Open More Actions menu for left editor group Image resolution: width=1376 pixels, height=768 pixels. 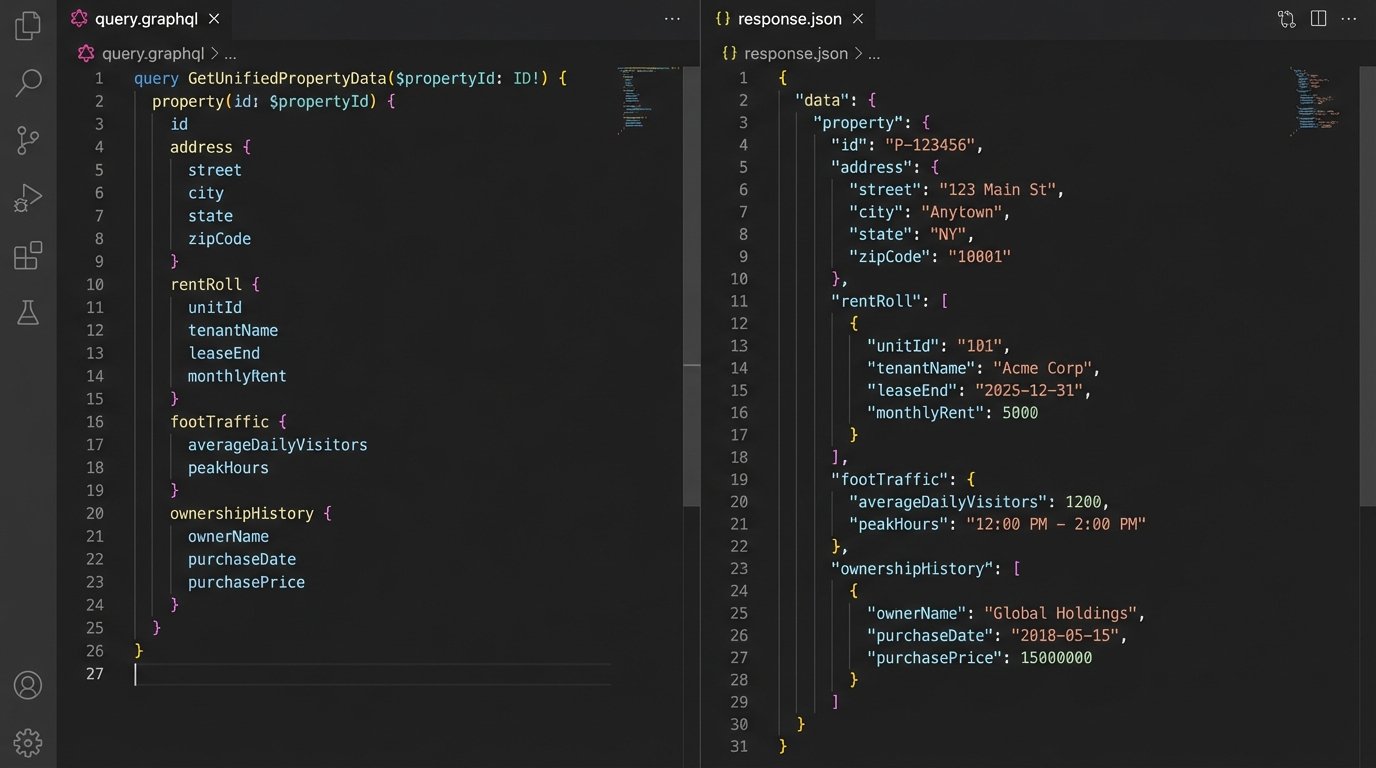(x=672, y=19)
